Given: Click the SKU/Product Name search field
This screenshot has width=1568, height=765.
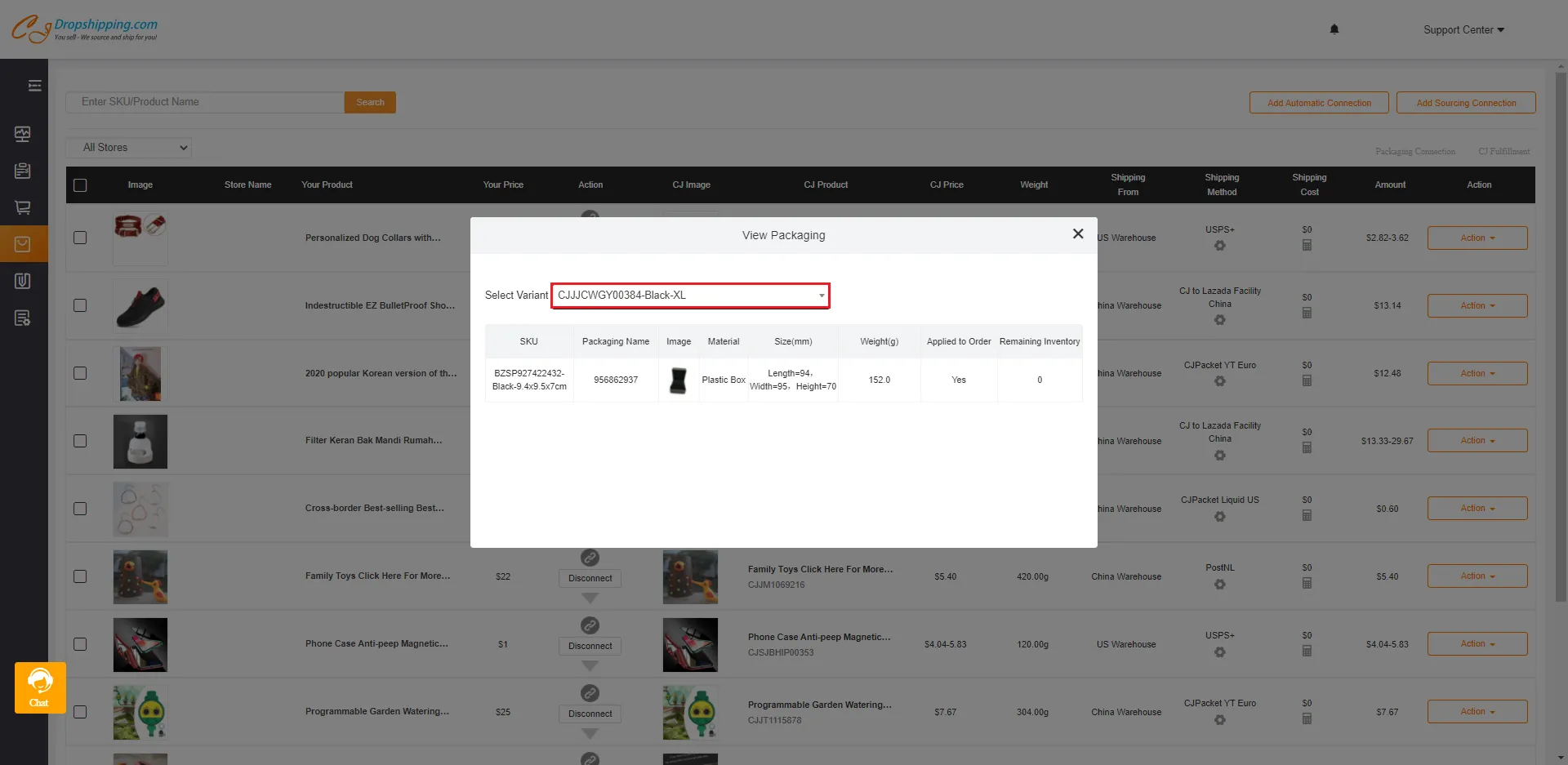Looking at the screenshot, I should click(204, 102).
